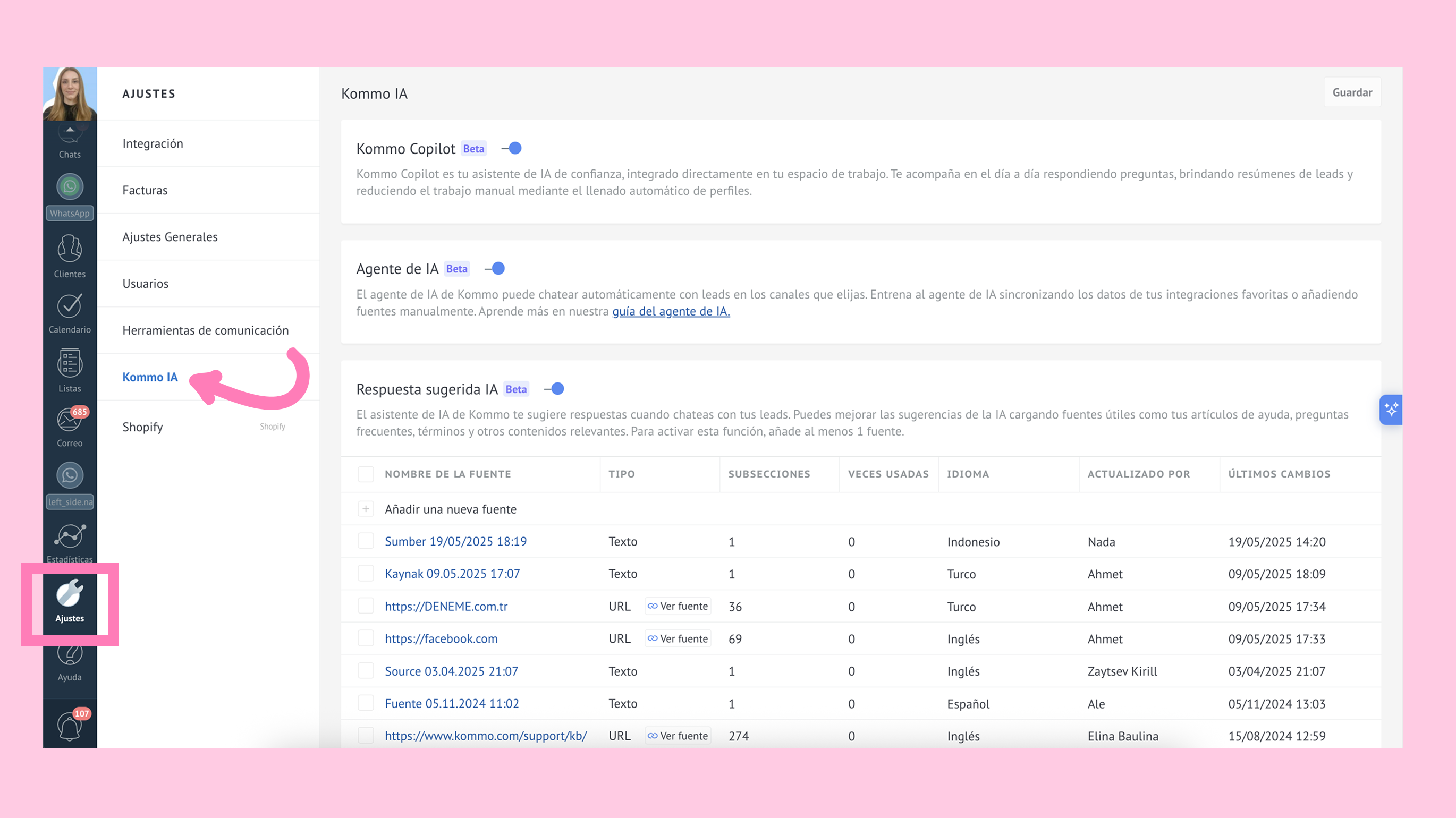Check the Kaynak 09.05.2025 row checkbox
Screen dimensions: 1456x818
tap(366, 573)
